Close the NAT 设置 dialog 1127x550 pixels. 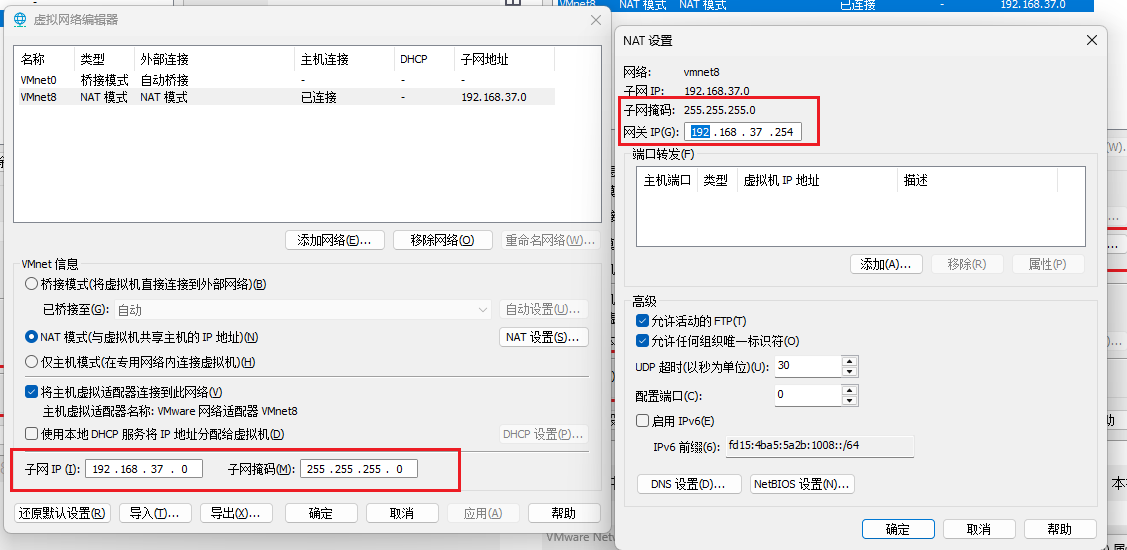[1092, 41]
